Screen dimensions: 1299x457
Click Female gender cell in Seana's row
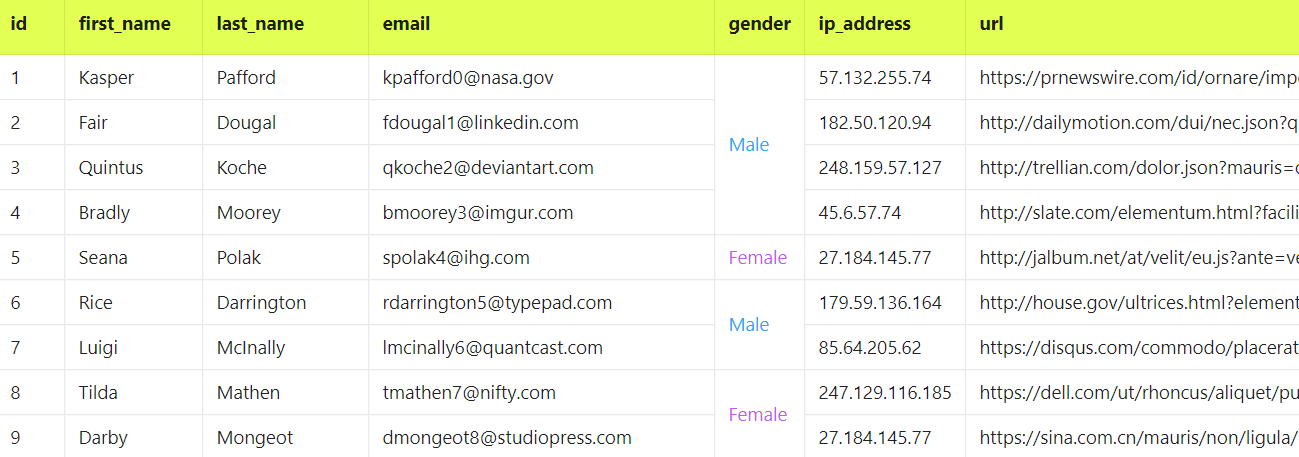pyautogui.click(x=760, y=257)
